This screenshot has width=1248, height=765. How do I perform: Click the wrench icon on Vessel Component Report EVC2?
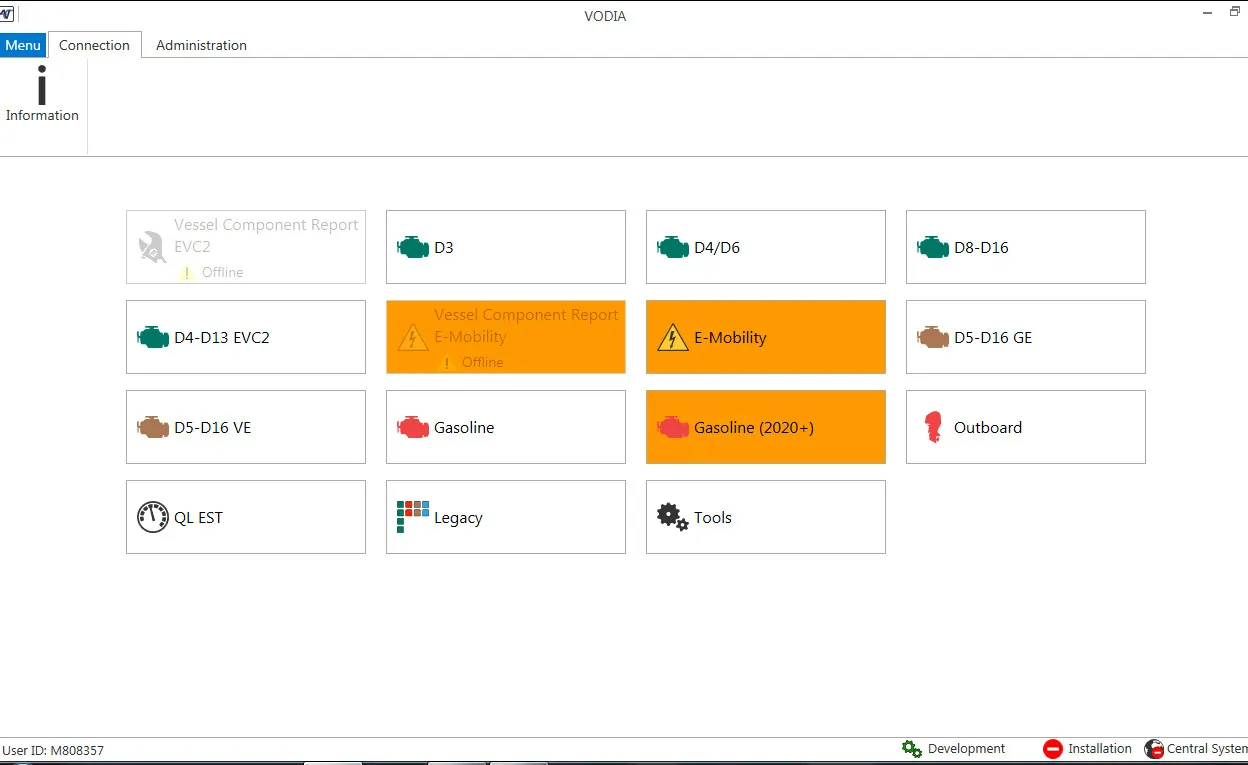pyautogui.click(x=153, y=247)
